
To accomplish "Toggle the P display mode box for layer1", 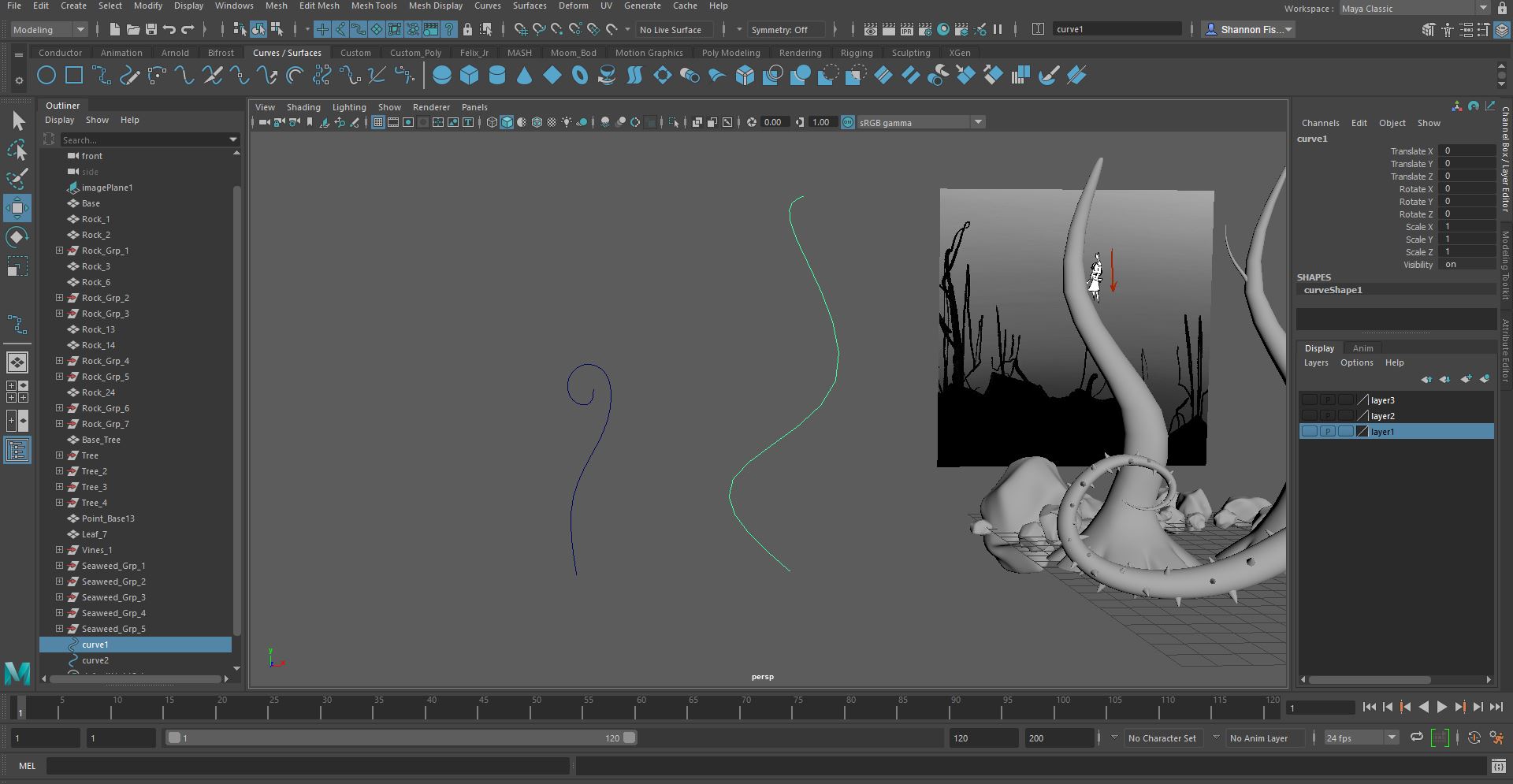I will (1327, 432).
